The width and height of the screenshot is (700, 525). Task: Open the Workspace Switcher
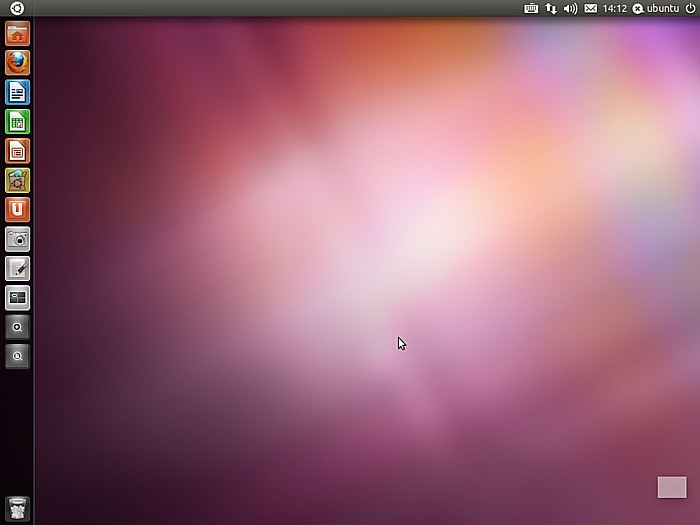(x=17, y=298)
